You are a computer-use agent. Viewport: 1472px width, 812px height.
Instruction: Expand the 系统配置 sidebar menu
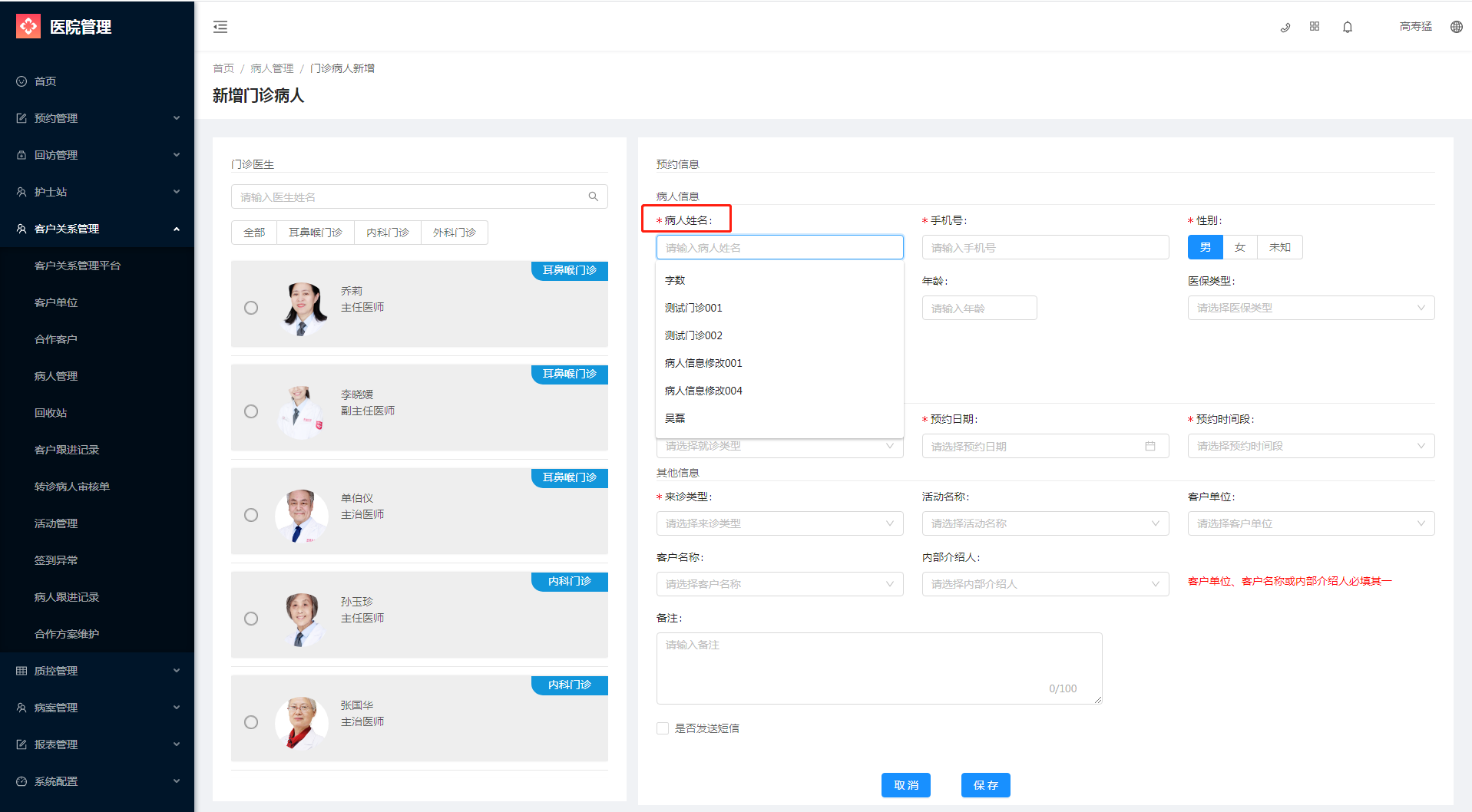[x=97, y=781]
